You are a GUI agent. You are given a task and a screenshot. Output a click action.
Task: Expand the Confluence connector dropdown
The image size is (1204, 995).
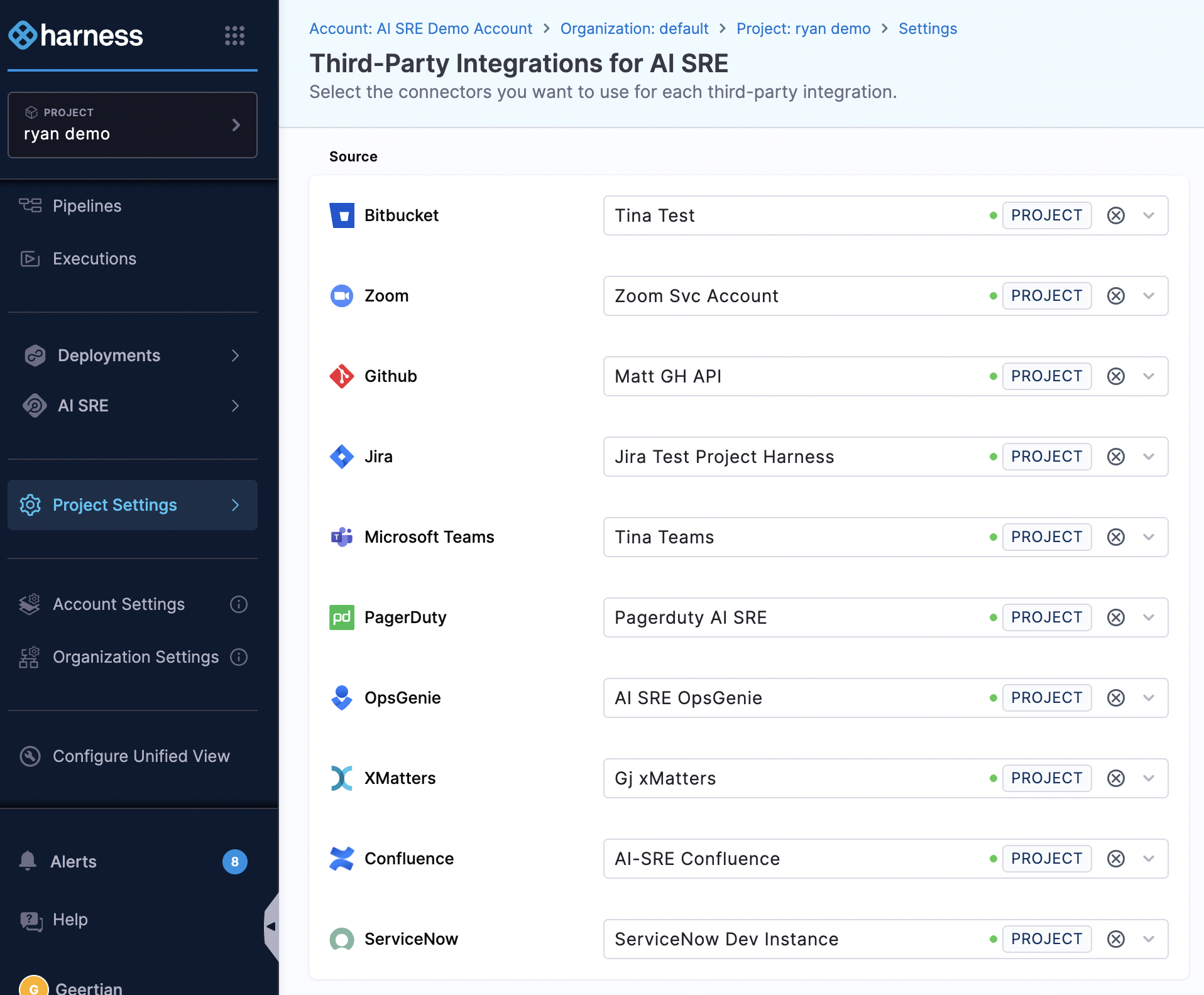click(1149, 859)
